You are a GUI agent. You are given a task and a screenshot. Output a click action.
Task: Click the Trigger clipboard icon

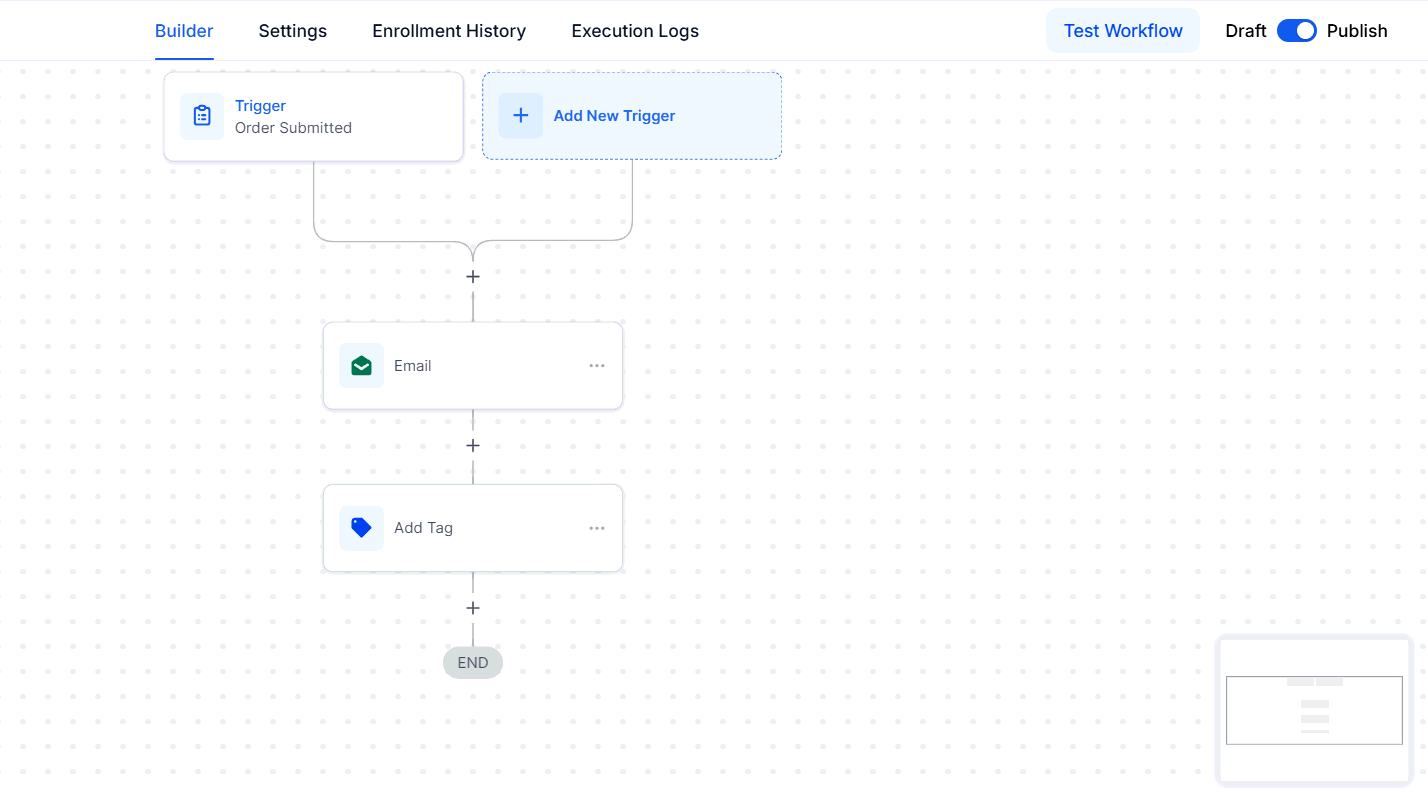[202, 116]
